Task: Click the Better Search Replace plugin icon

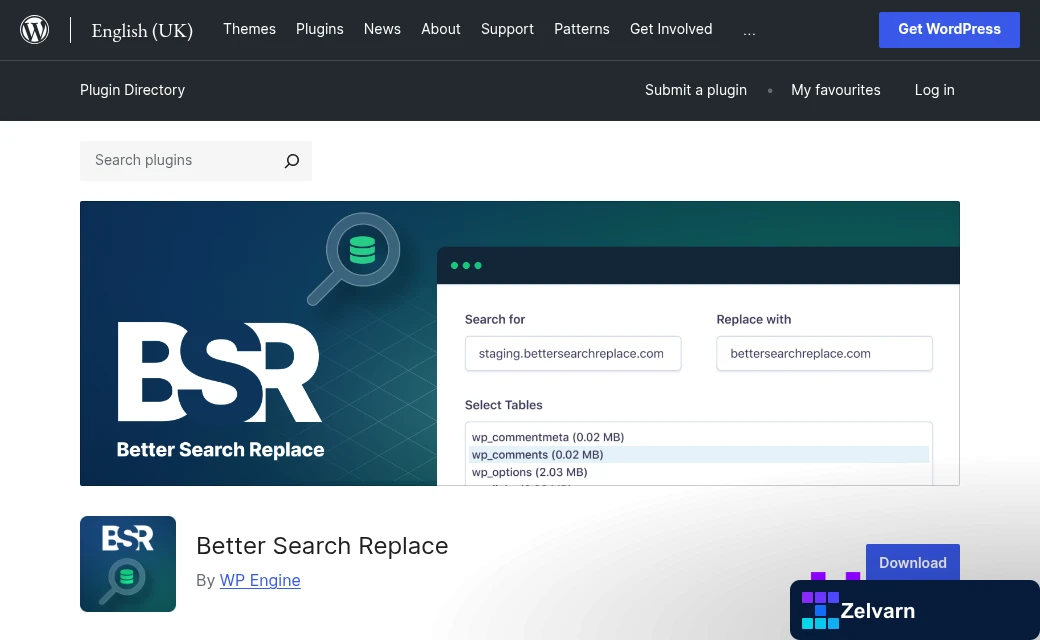Action: (x=128, y=564)
